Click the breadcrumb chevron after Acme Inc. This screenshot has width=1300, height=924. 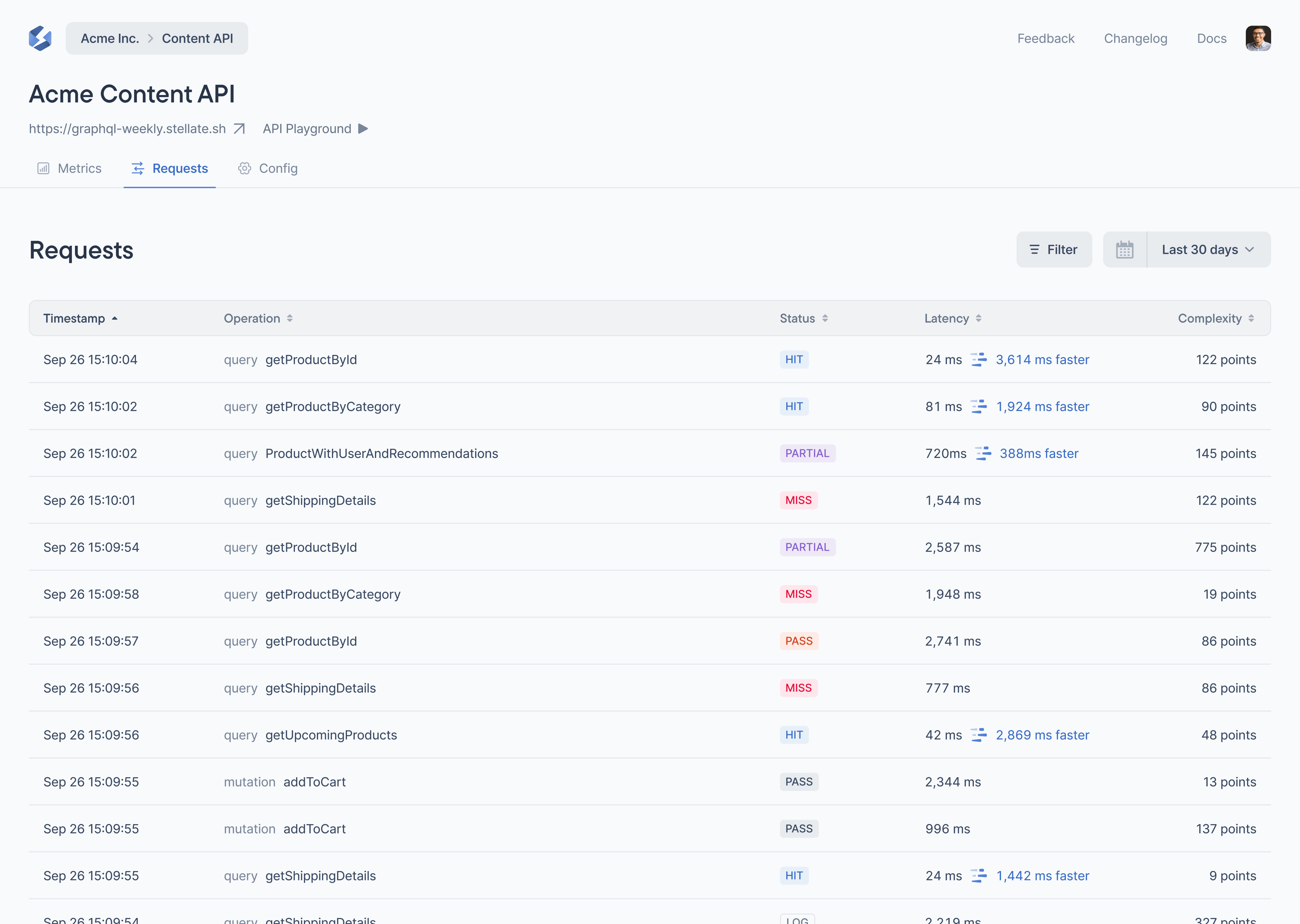(x=151, y=38)
